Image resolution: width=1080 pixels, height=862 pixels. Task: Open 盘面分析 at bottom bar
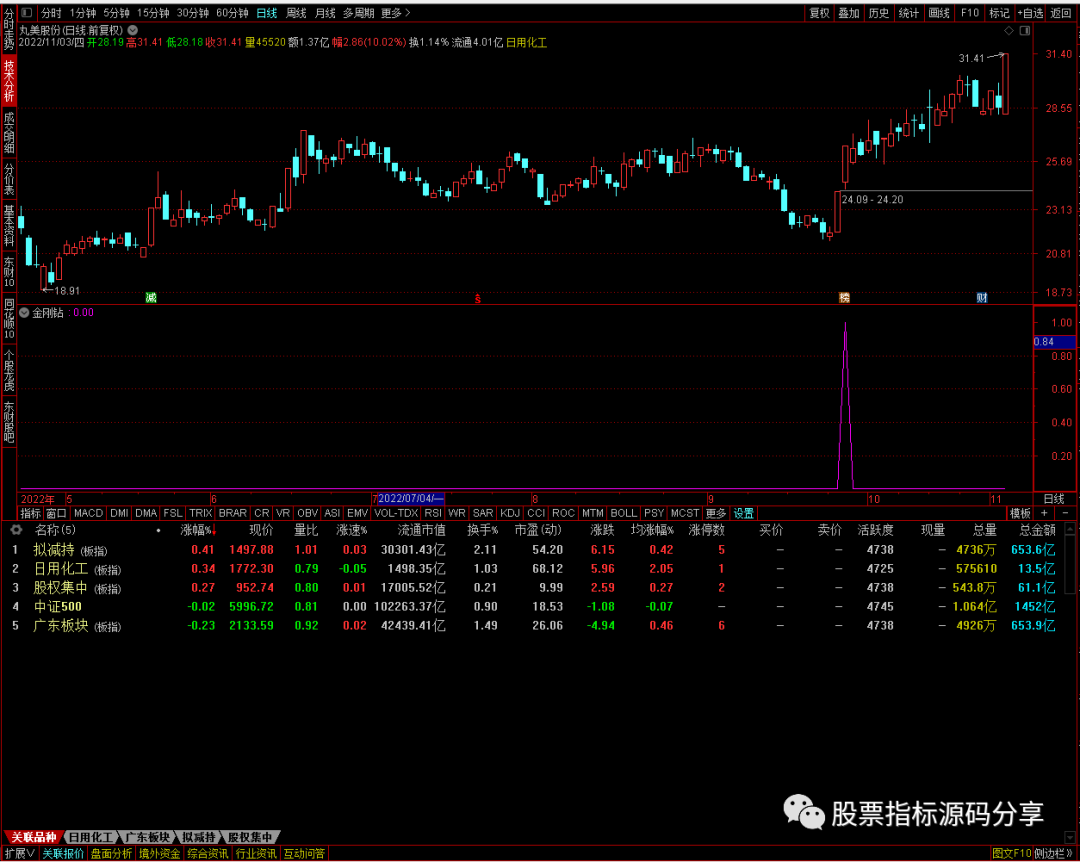click(x=112, y=854)
